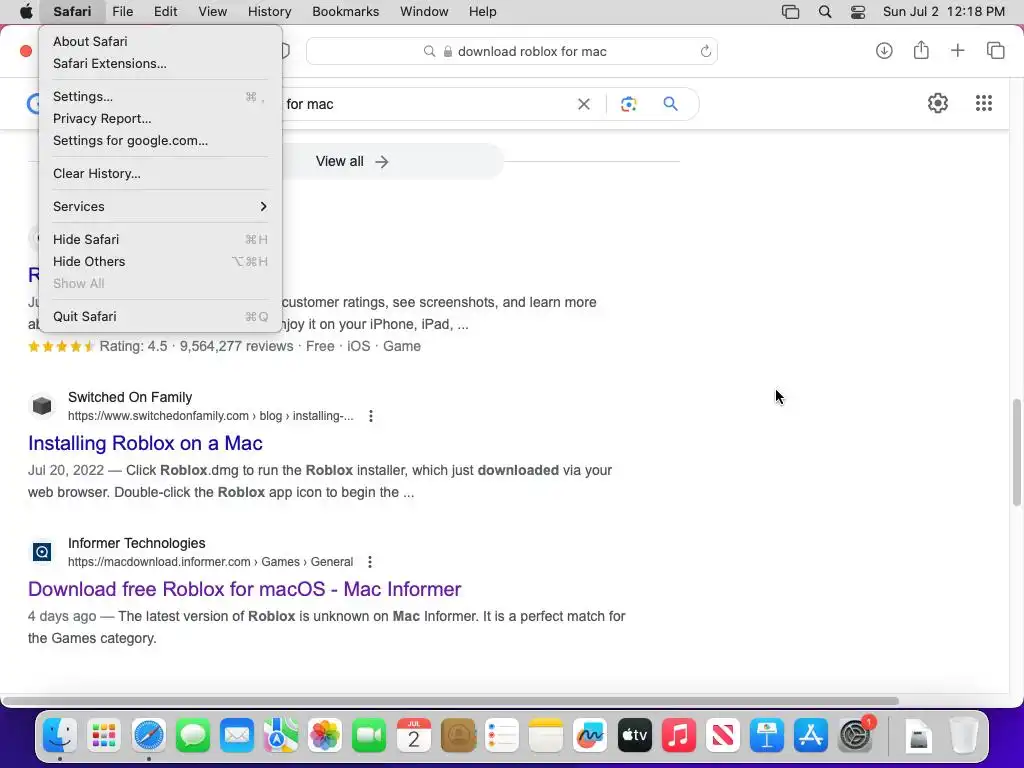Open Reminders app in the Dock
The height and width of the screenshot is (768, 1024).
pos(502,735)
